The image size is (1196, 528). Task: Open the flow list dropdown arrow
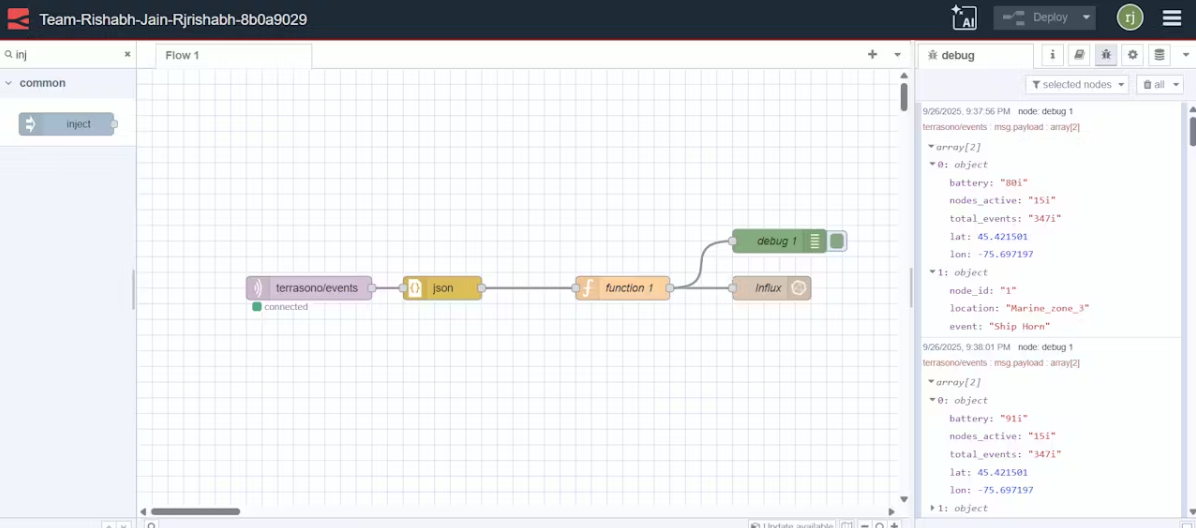click(898, 55)
